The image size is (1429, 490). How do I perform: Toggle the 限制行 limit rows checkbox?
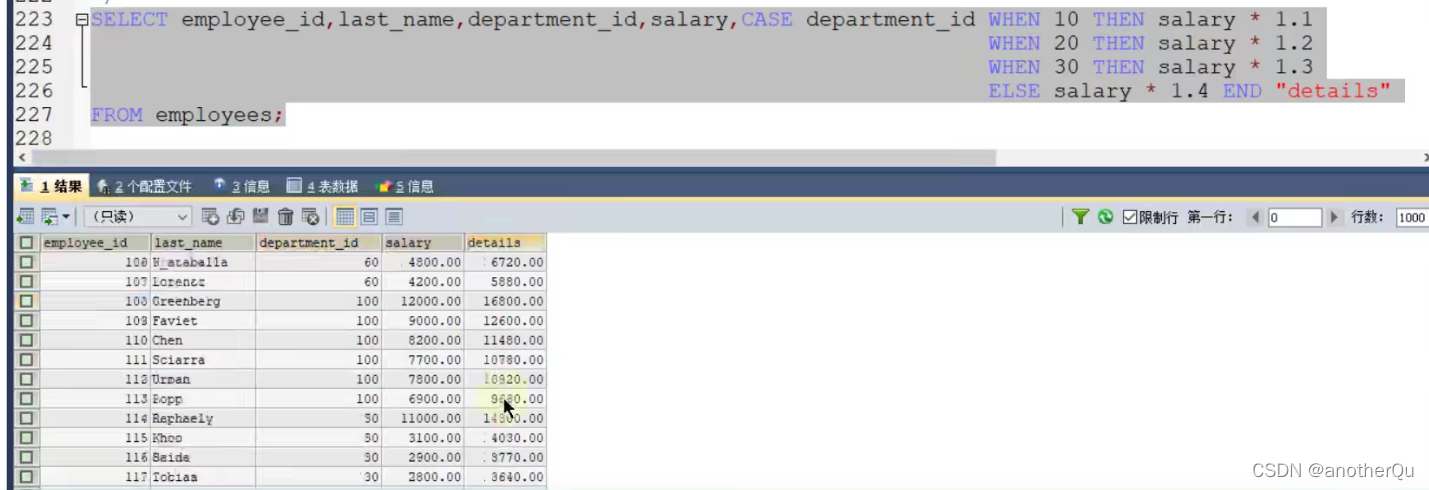[x=1129, y=217]
